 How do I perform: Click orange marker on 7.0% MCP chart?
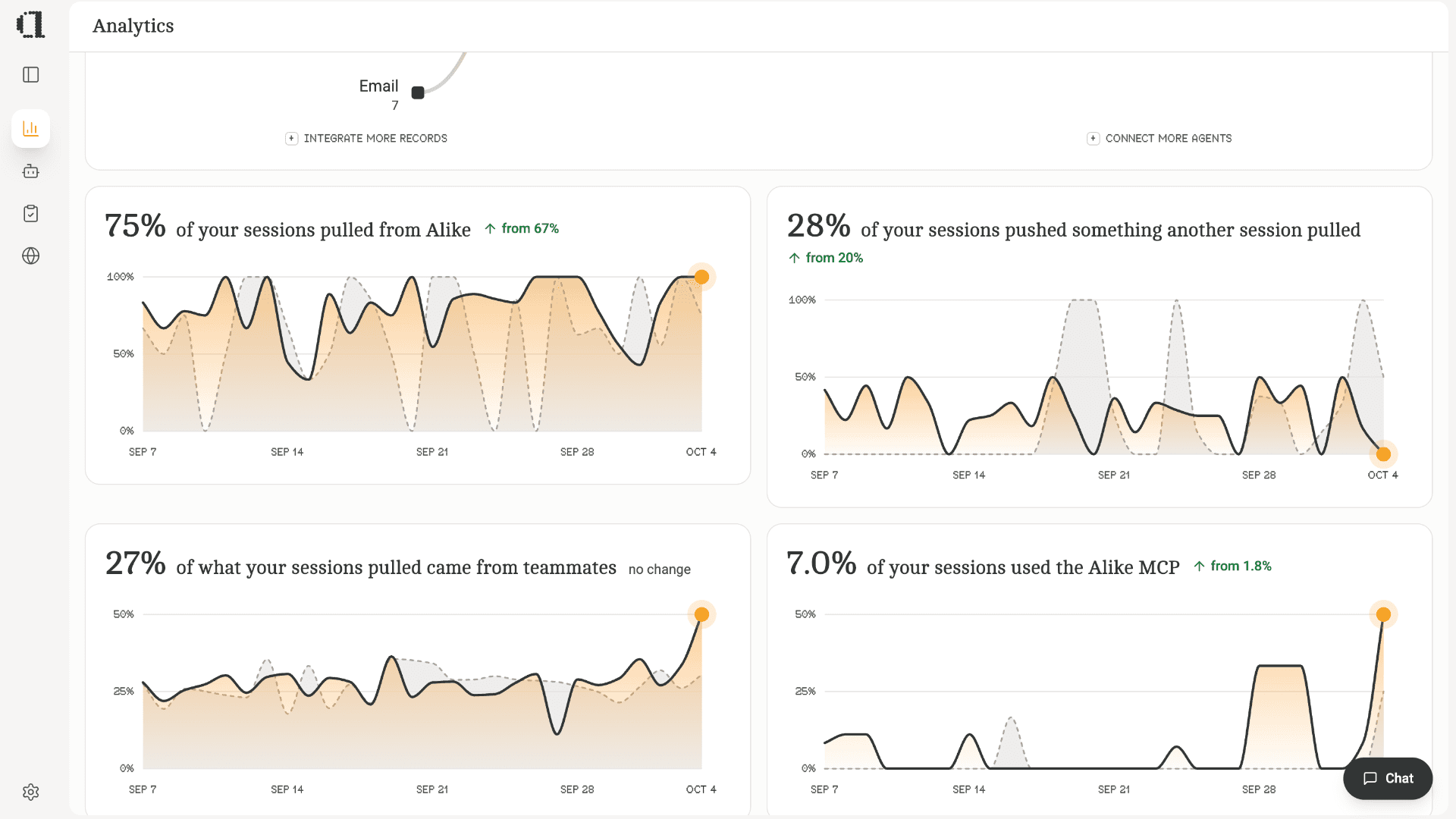[x=1383, y=614]
